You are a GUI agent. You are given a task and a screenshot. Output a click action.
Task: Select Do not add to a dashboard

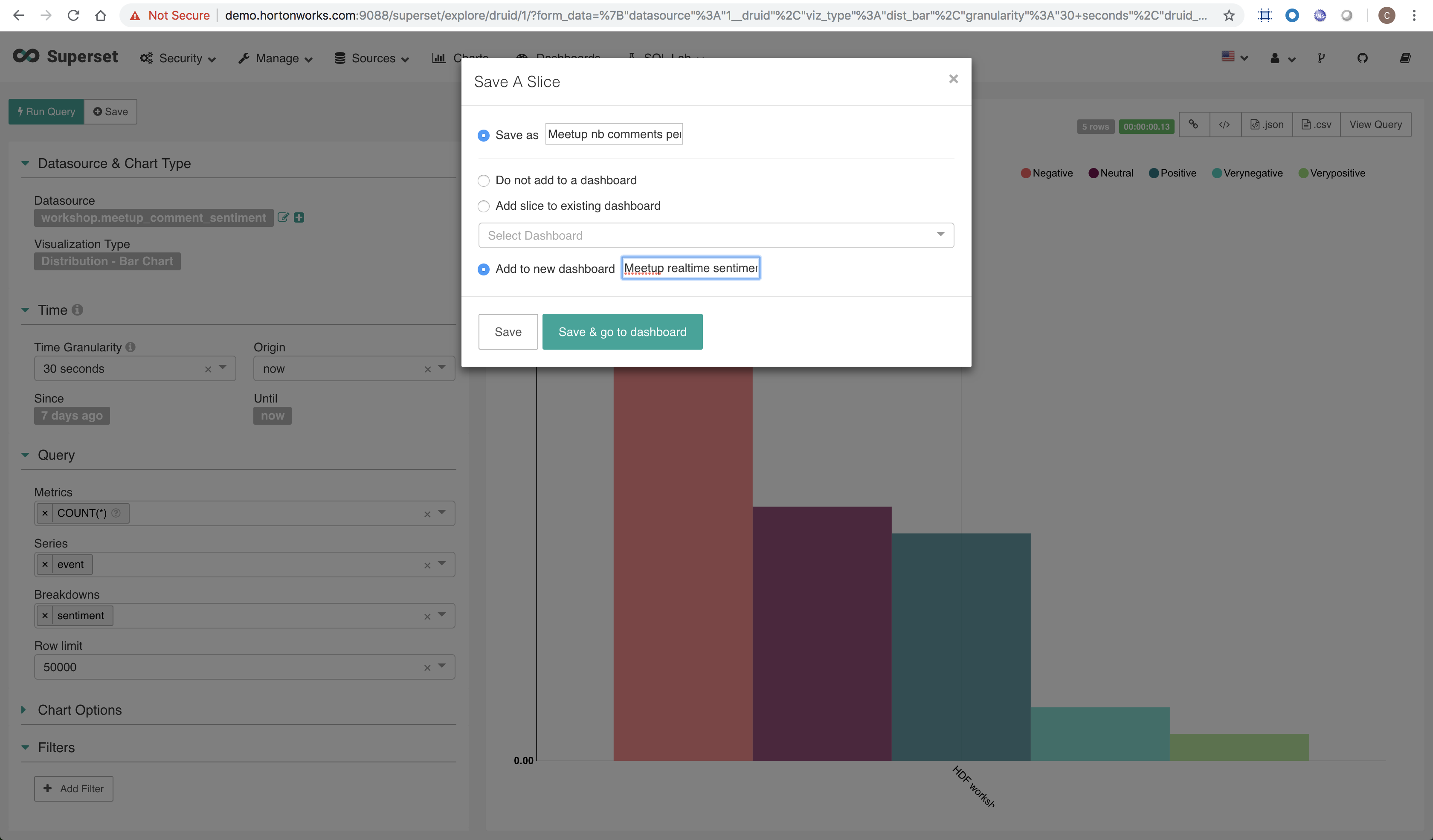tap(484, 180)
